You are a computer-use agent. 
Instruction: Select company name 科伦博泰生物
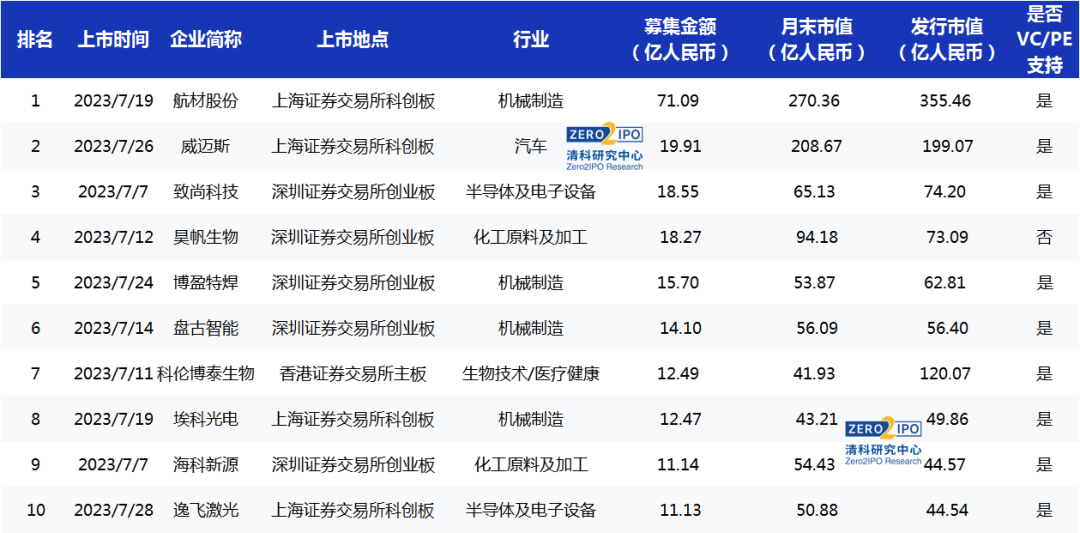coord(206,374)
